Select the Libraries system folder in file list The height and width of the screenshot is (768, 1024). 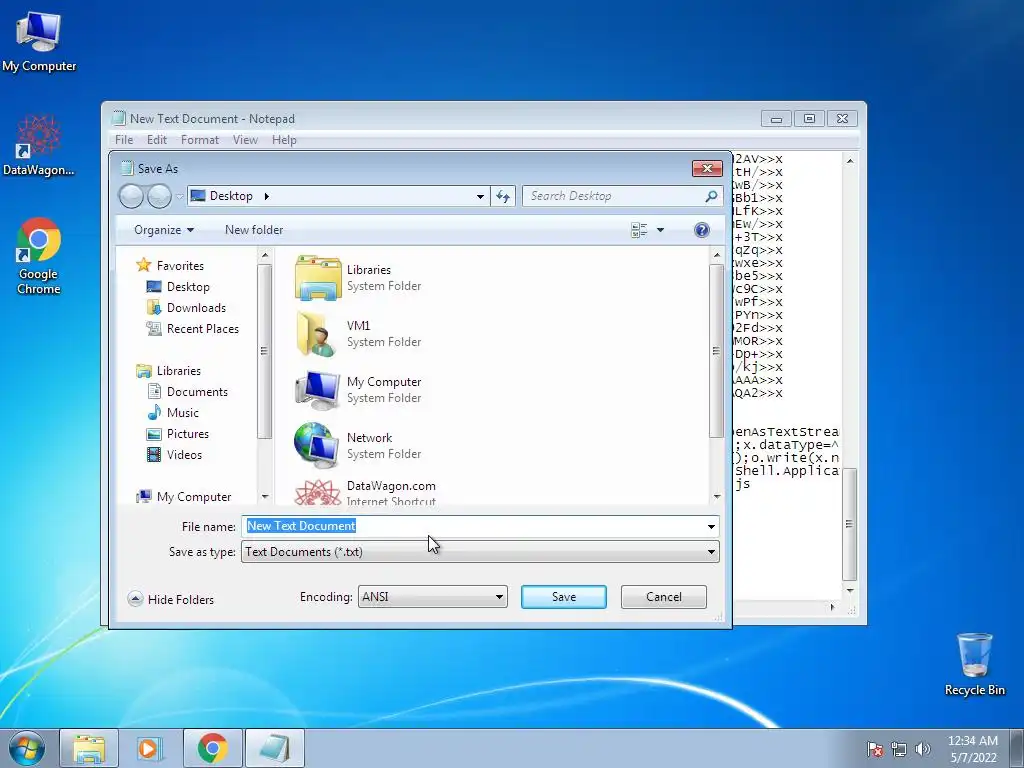[358, 278]
